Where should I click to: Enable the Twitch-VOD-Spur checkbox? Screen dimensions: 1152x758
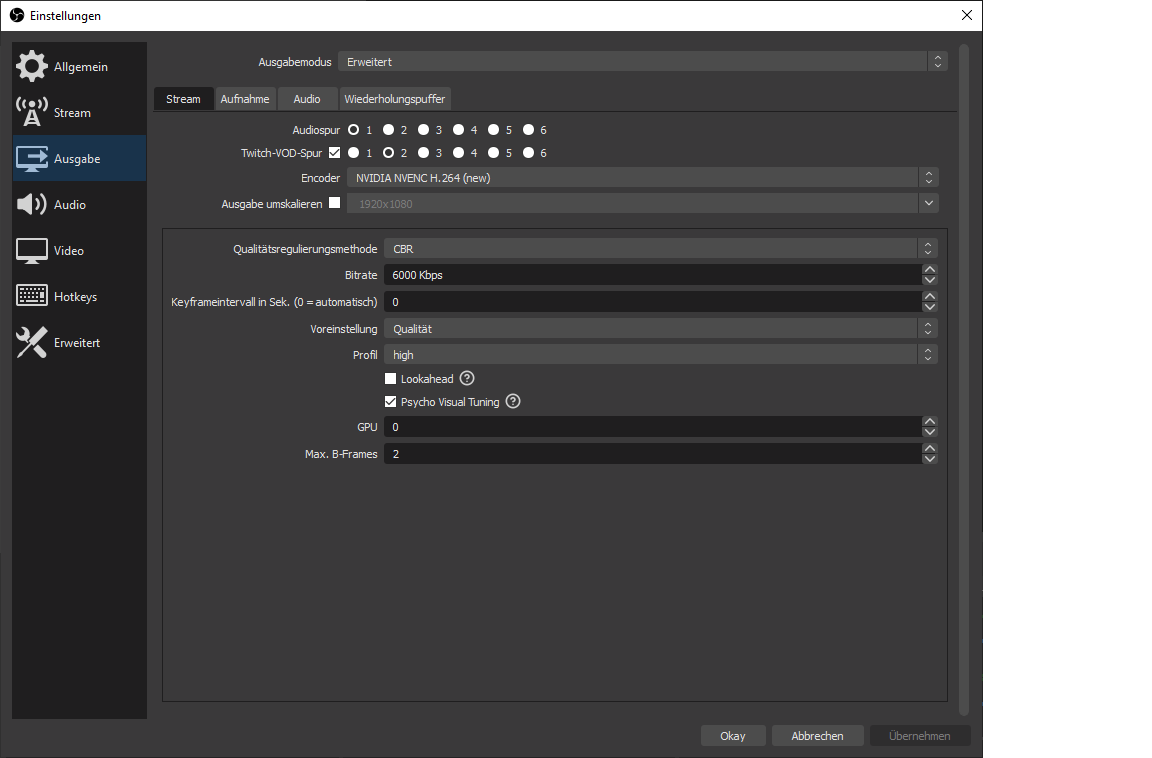point(334,153)
